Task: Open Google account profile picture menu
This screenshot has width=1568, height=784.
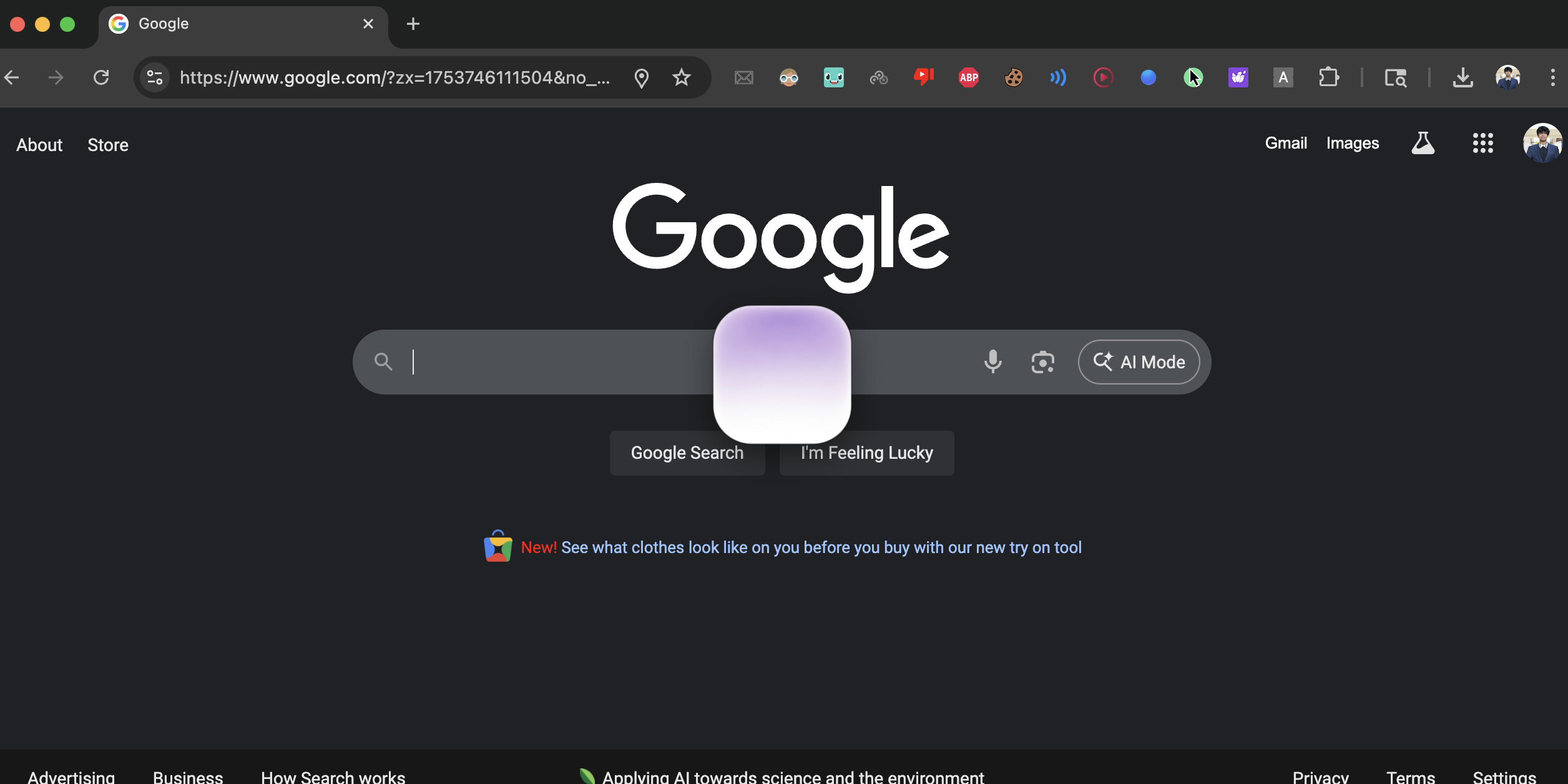Action: (1542, 143)
